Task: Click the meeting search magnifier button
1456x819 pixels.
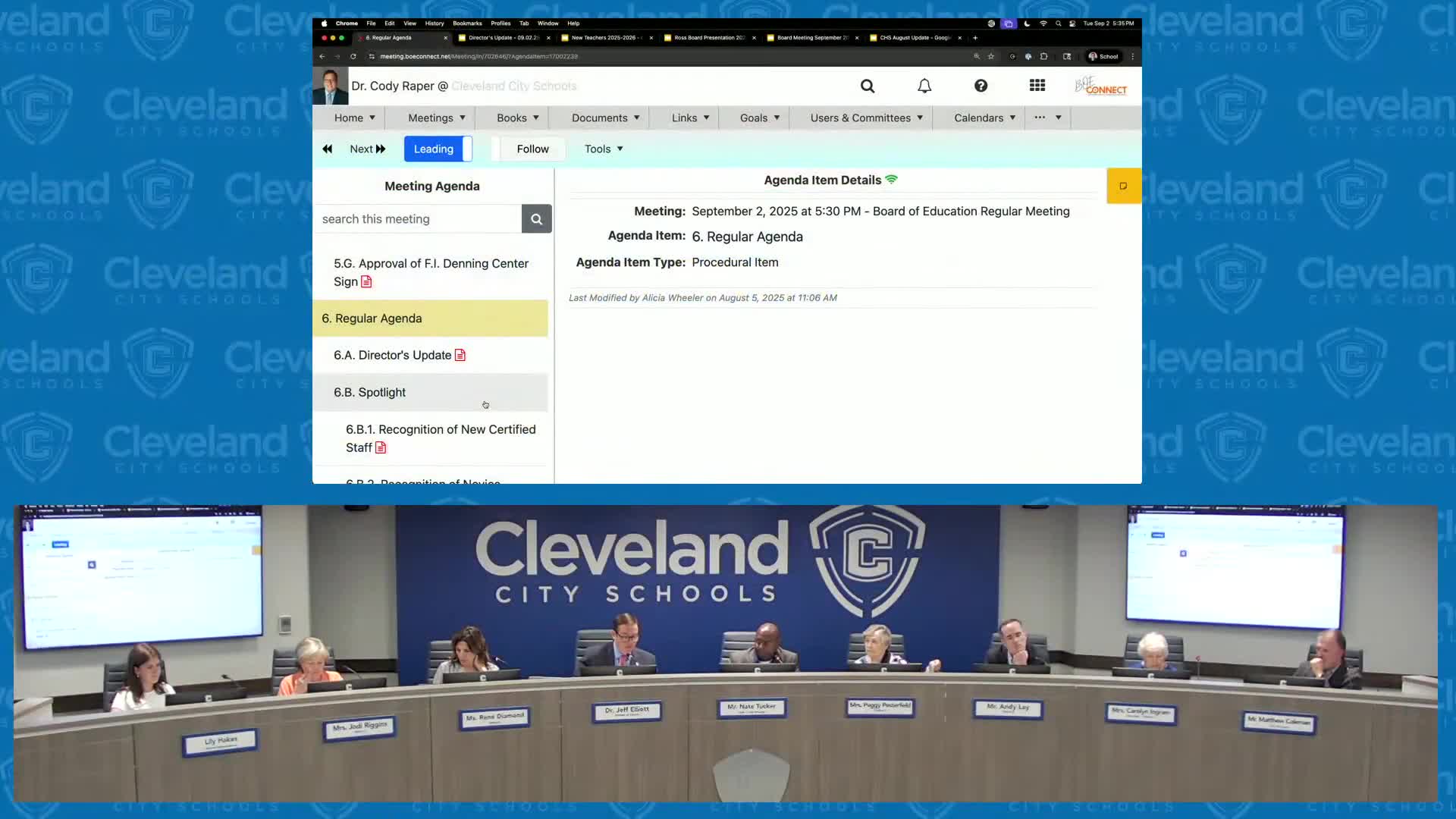Action: [x=536, y=219]
